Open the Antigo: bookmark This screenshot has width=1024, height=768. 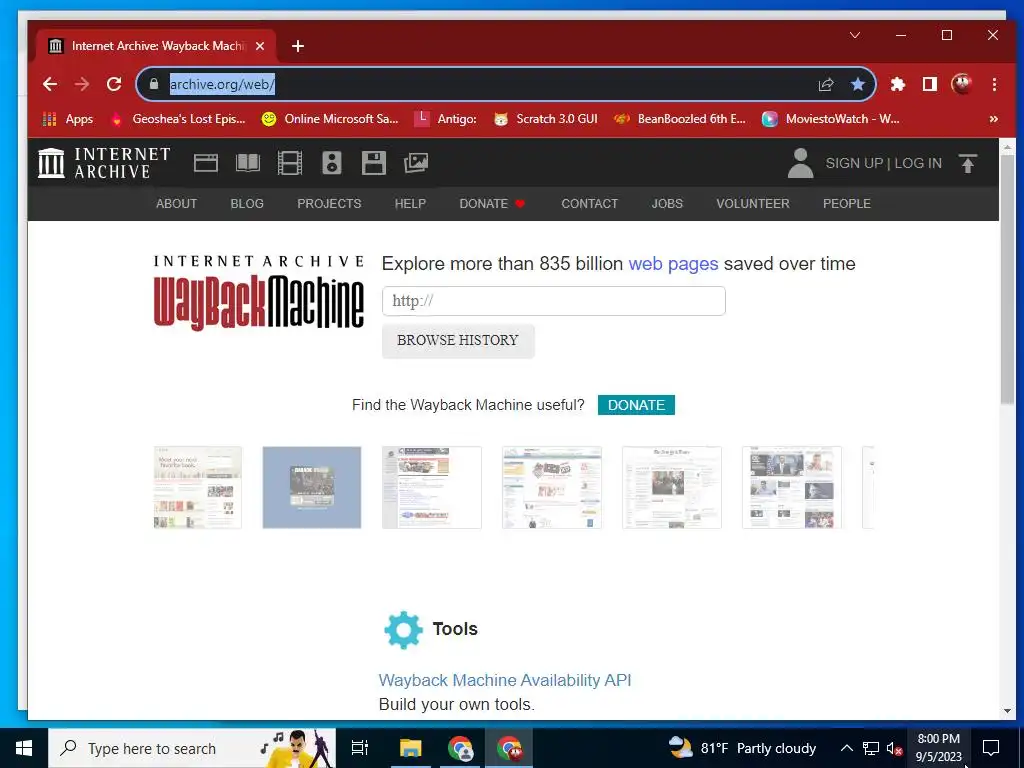coord(447,119)
